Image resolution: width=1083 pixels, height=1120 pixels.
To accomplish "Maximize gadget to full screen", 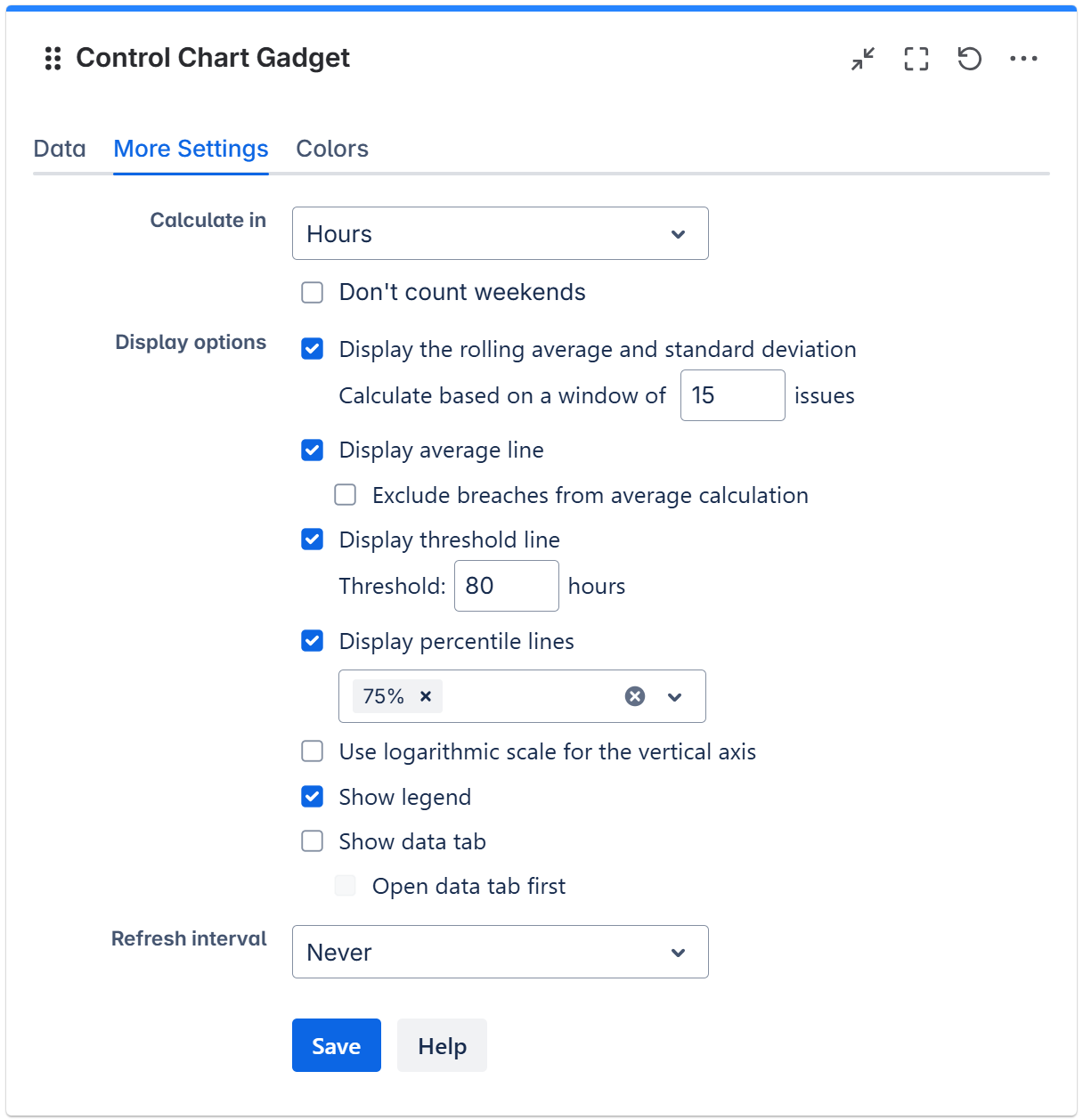I will pyautogui.click(x=916, y=59).
